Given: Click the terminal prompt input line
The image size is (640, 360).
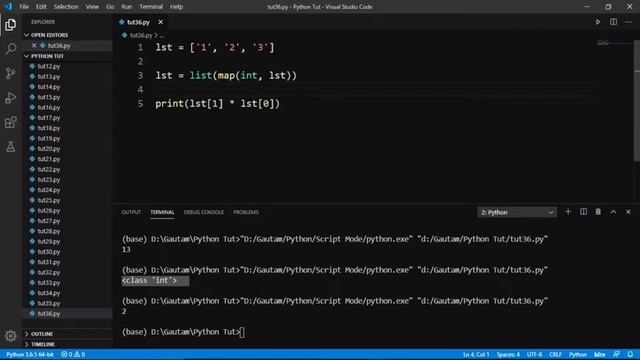Looking at the screenshot, I should [184, 332].
